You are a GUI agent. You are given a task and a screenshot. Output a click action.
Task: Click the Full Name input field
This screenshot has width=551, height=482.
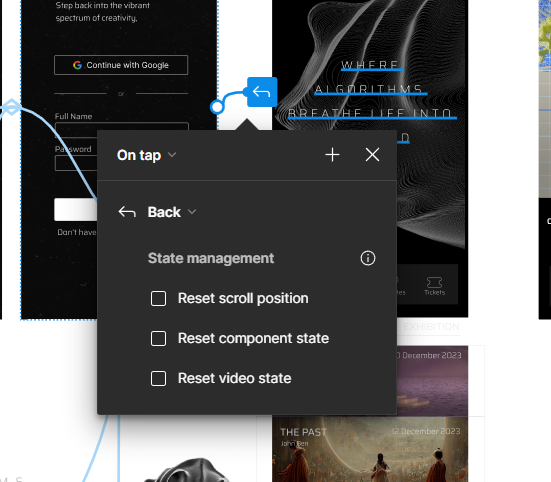122,126
